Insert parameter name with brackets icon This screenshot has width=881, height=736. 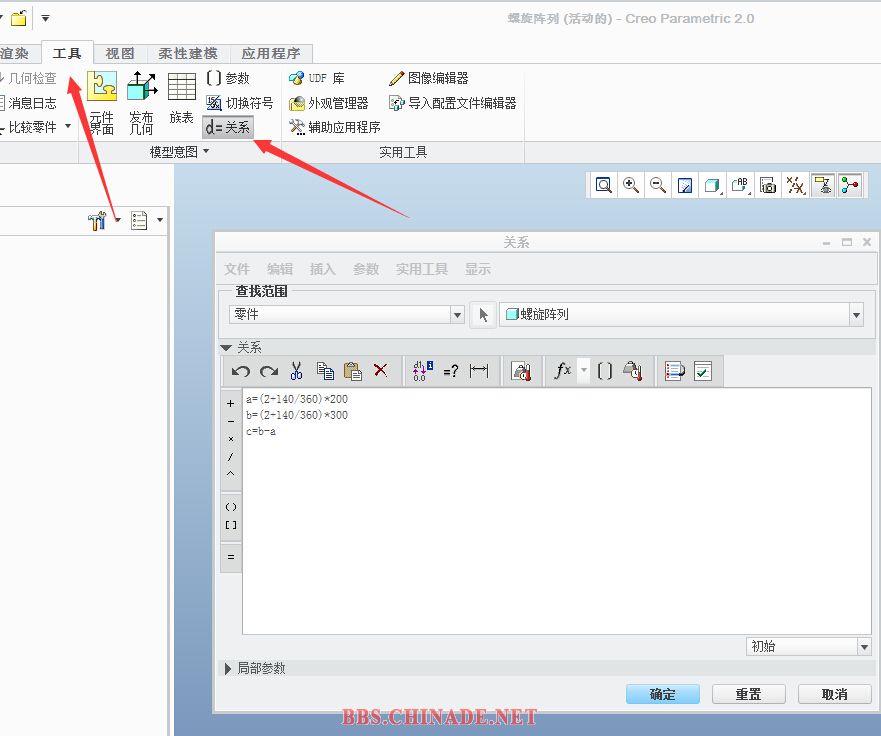click(605, 371)
